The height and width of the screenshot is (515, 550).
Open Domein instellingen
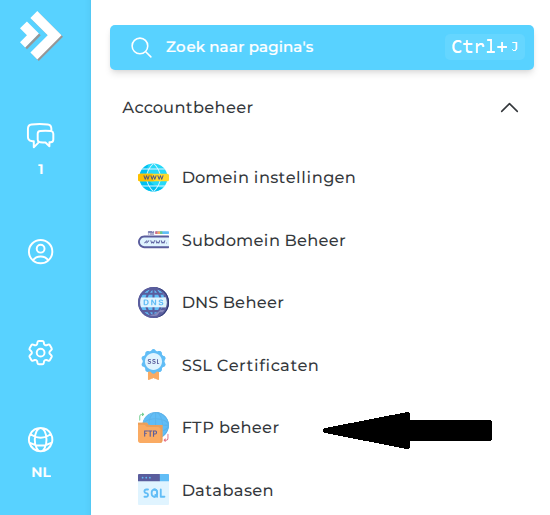(x=269, y=178)
